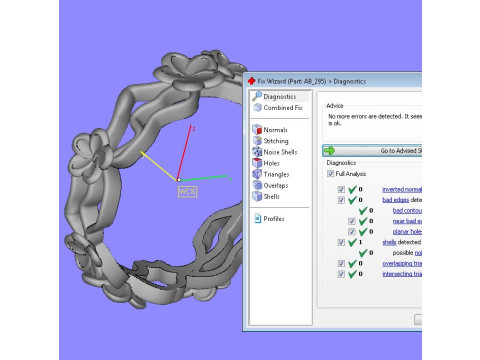Click the Go to Advised Step button
This screenshot has width=480, height=360.
[372, 151]
